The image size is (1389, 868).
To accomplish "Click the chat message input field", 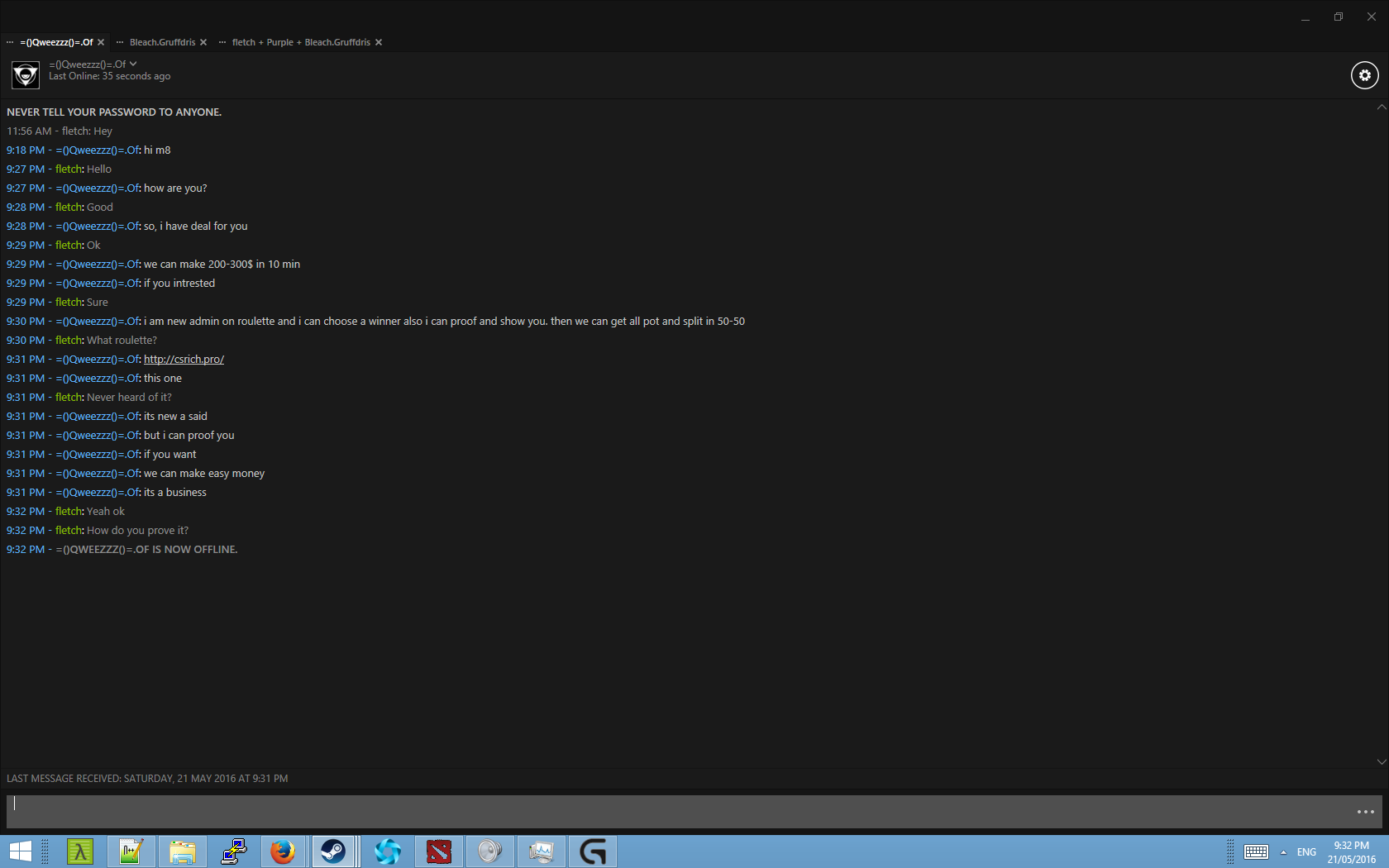I will tap(678, 812).
